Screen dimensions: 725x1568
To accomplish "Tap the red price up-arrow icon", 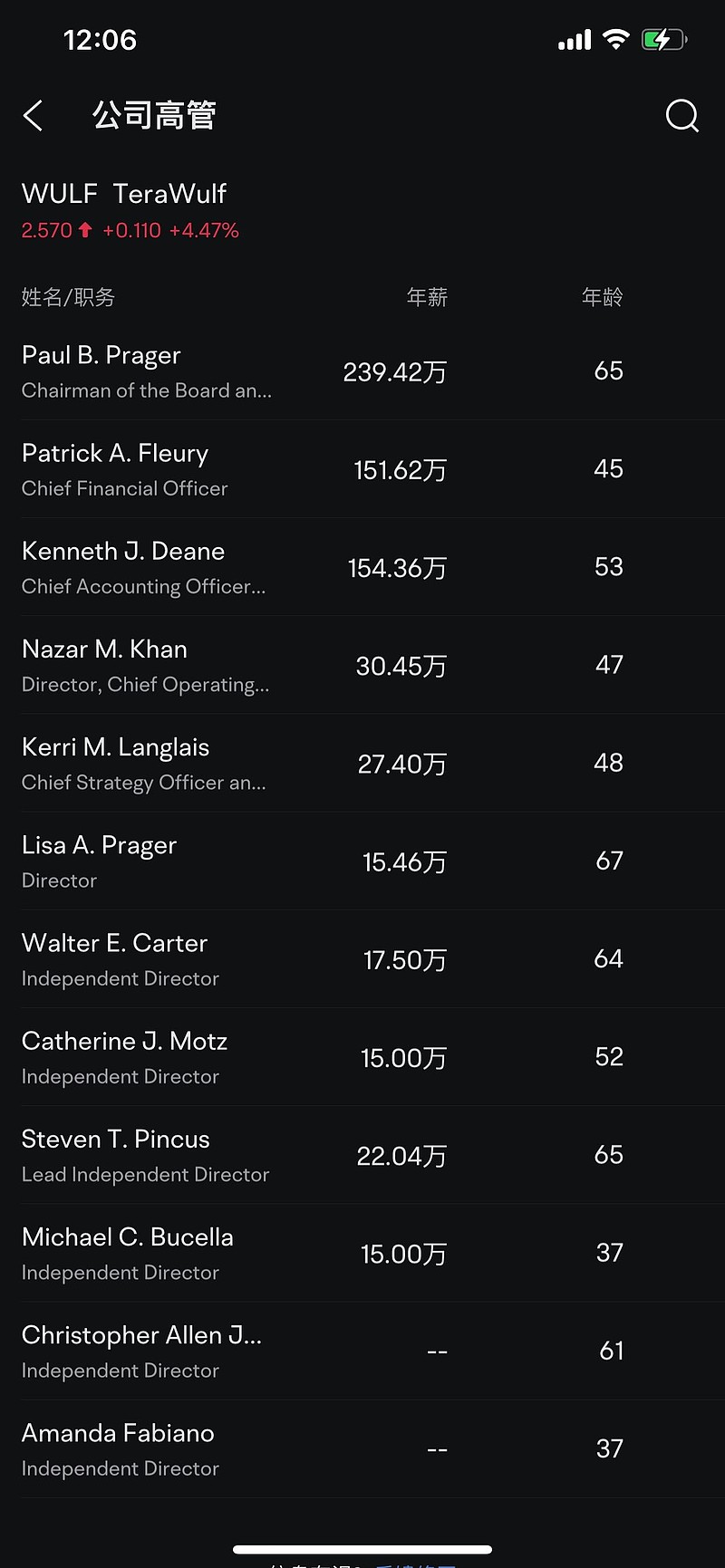I will 85,230.
